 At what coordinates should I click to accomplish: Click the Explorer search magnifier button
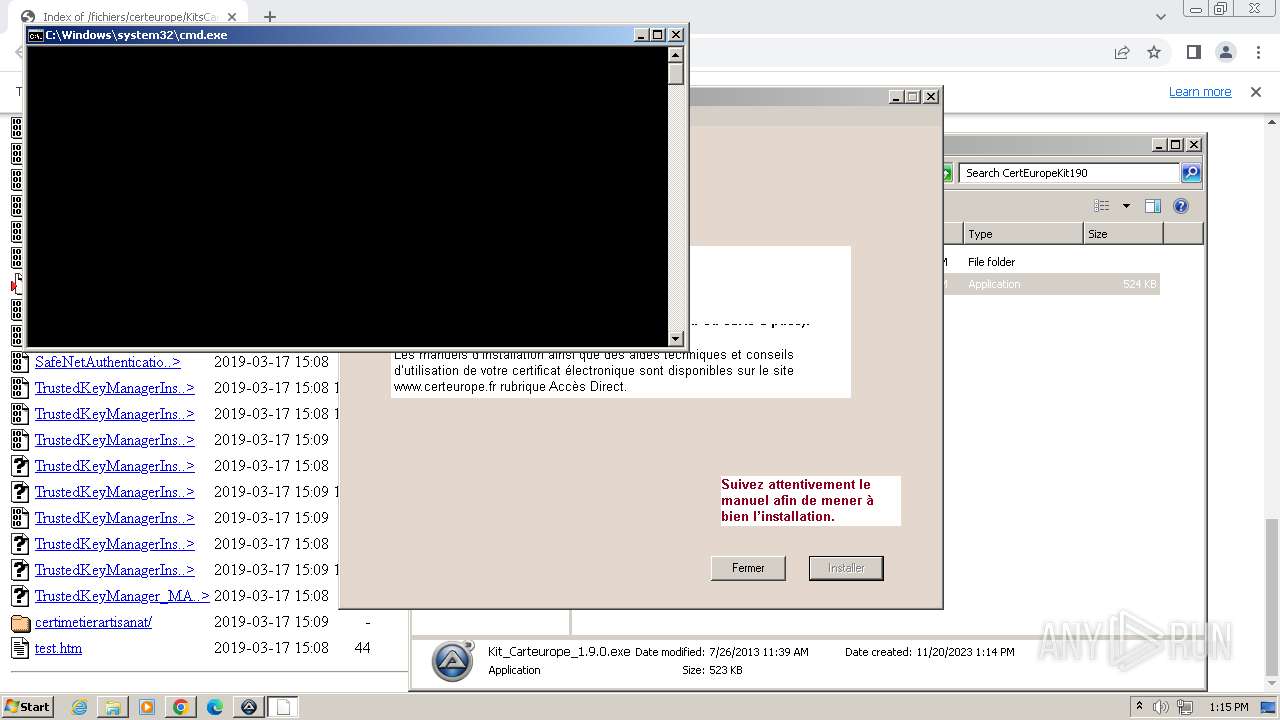pyautogui.click(x=1191, y=173)
